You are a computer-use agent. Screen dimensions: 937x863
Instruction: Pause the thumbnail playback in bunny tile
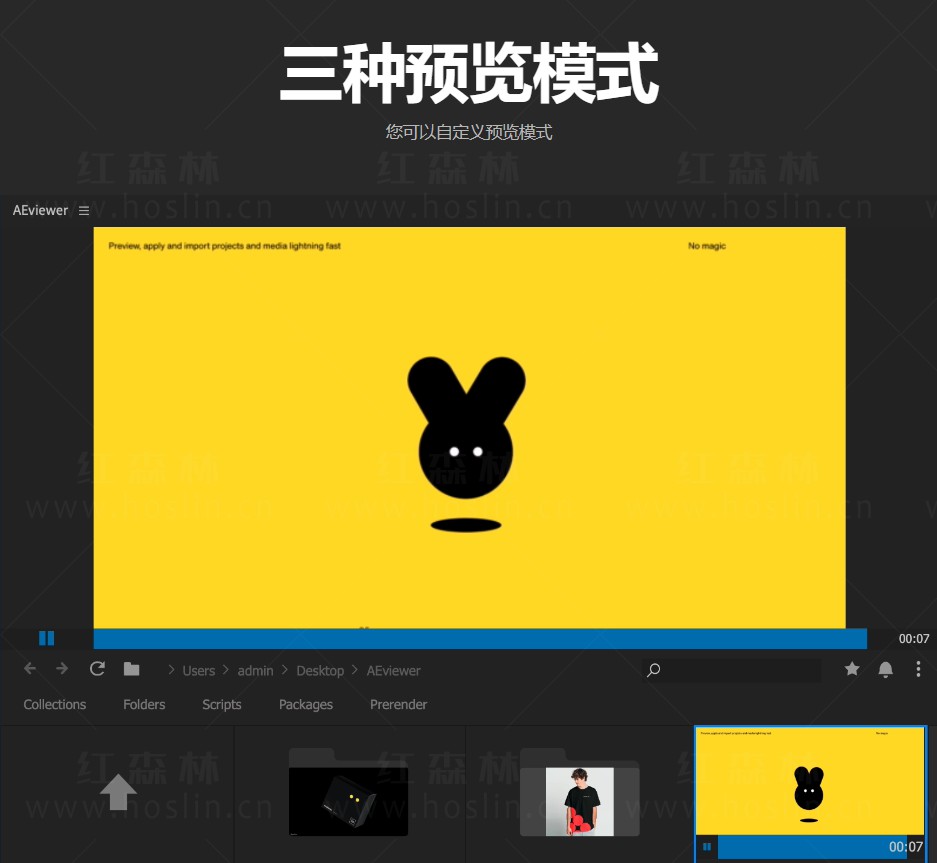click(707, 847)
